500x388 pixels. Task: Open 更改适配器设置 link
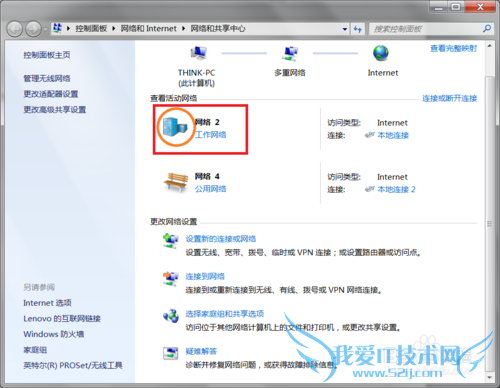[51, 94]
